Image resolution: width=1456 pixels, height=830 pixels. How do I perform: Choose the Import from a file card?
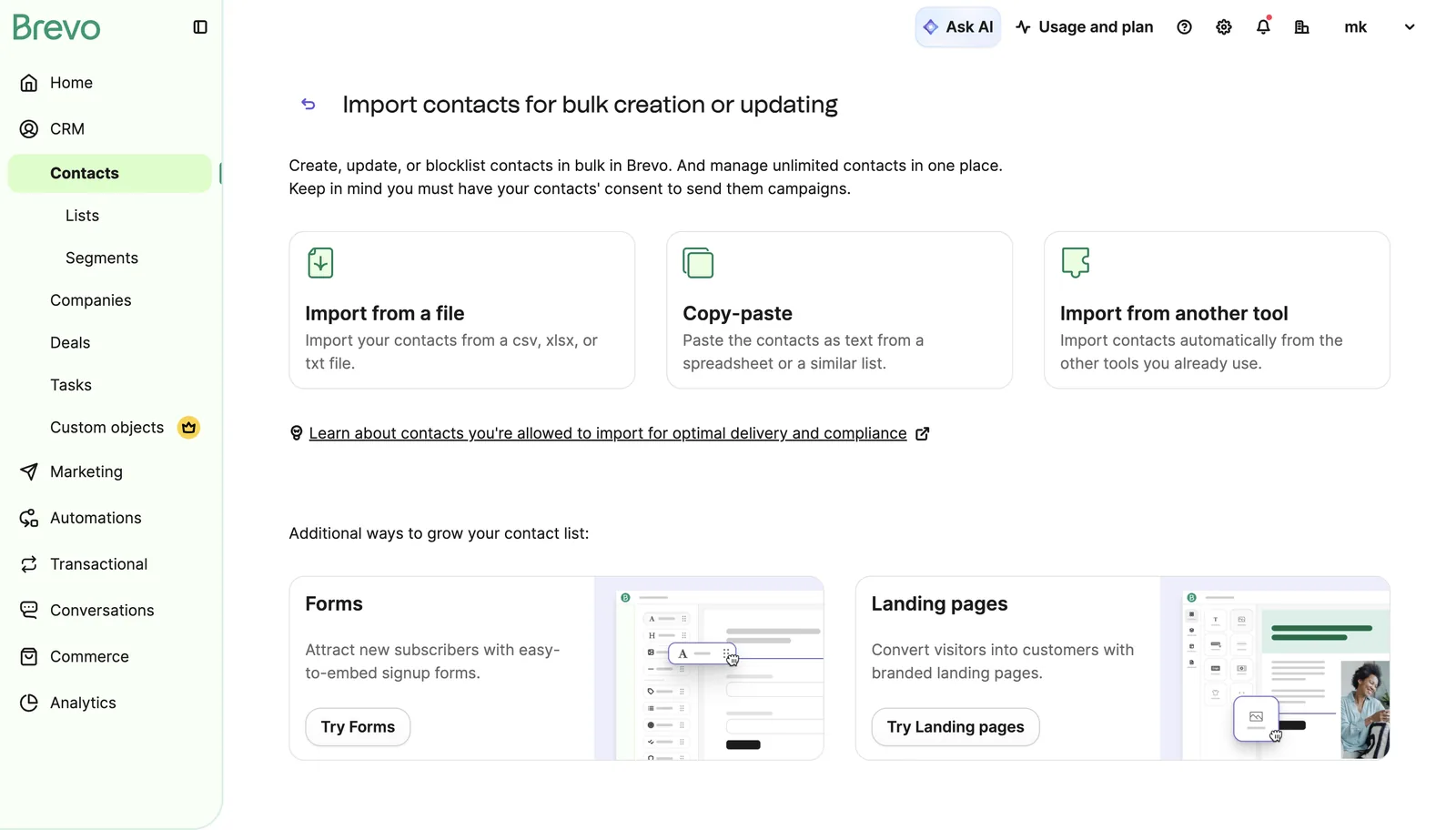(462, 310)
